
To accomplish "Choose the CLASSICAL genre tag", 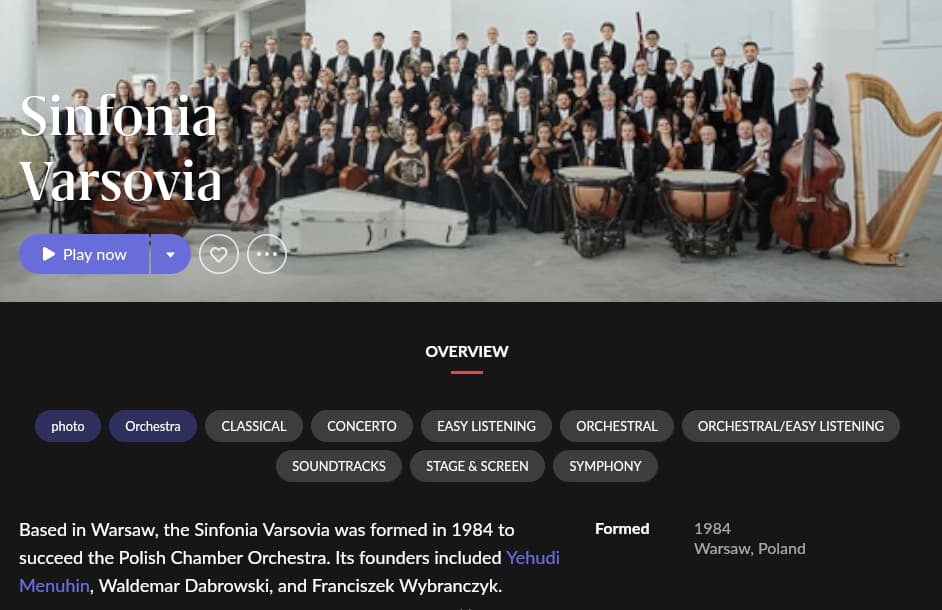I will (x=254, y=426).
